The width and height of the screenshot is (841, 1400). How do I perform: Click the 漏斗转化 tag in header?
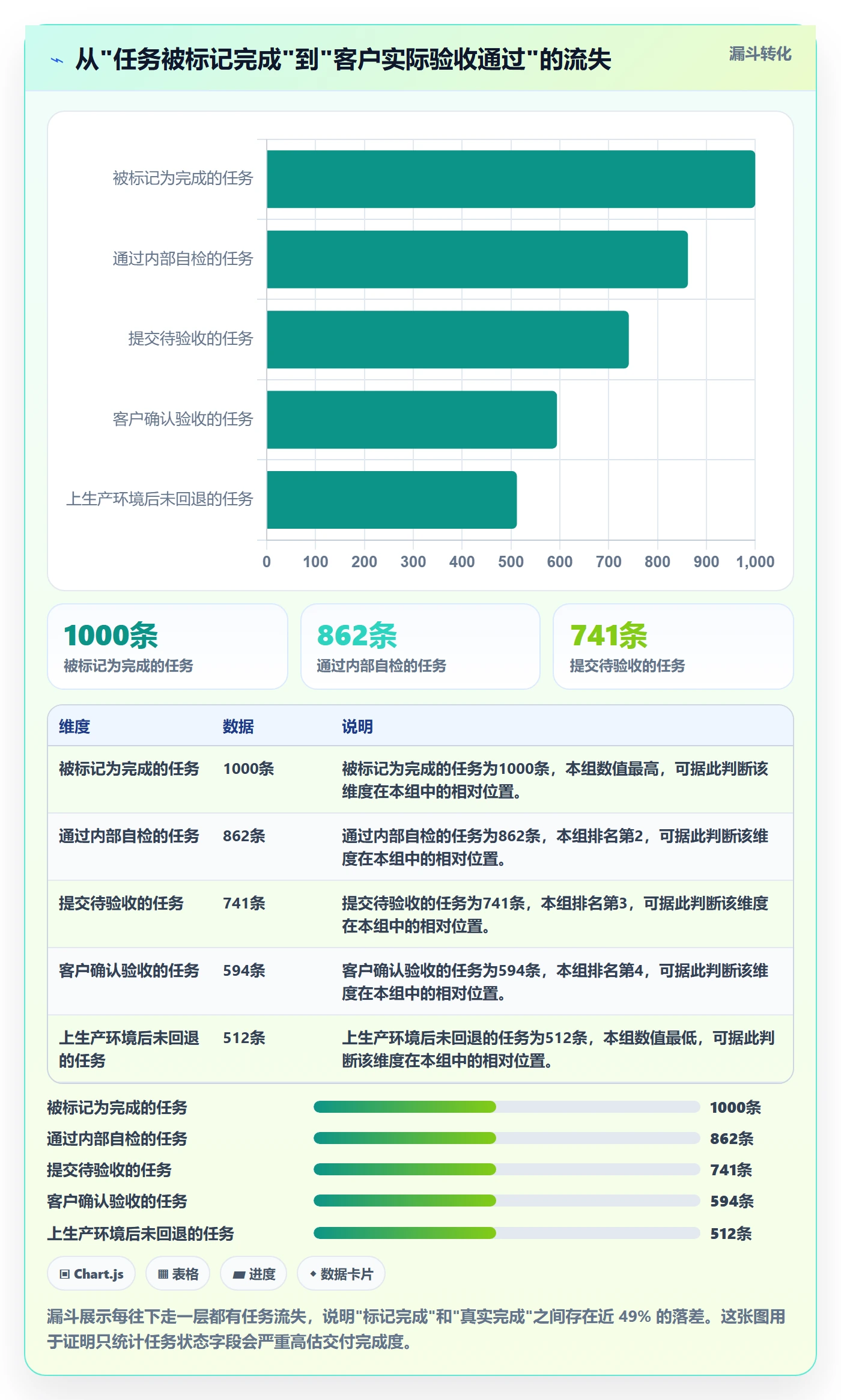pos(760,54)
